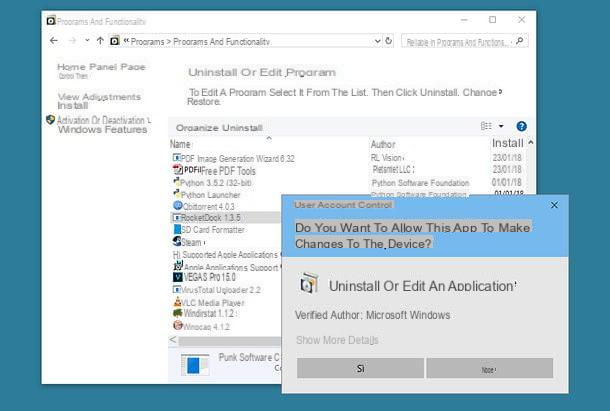Click Uninstall in the toolbar
This screenshot has height=411, width=610.
(x=241, y=128)
